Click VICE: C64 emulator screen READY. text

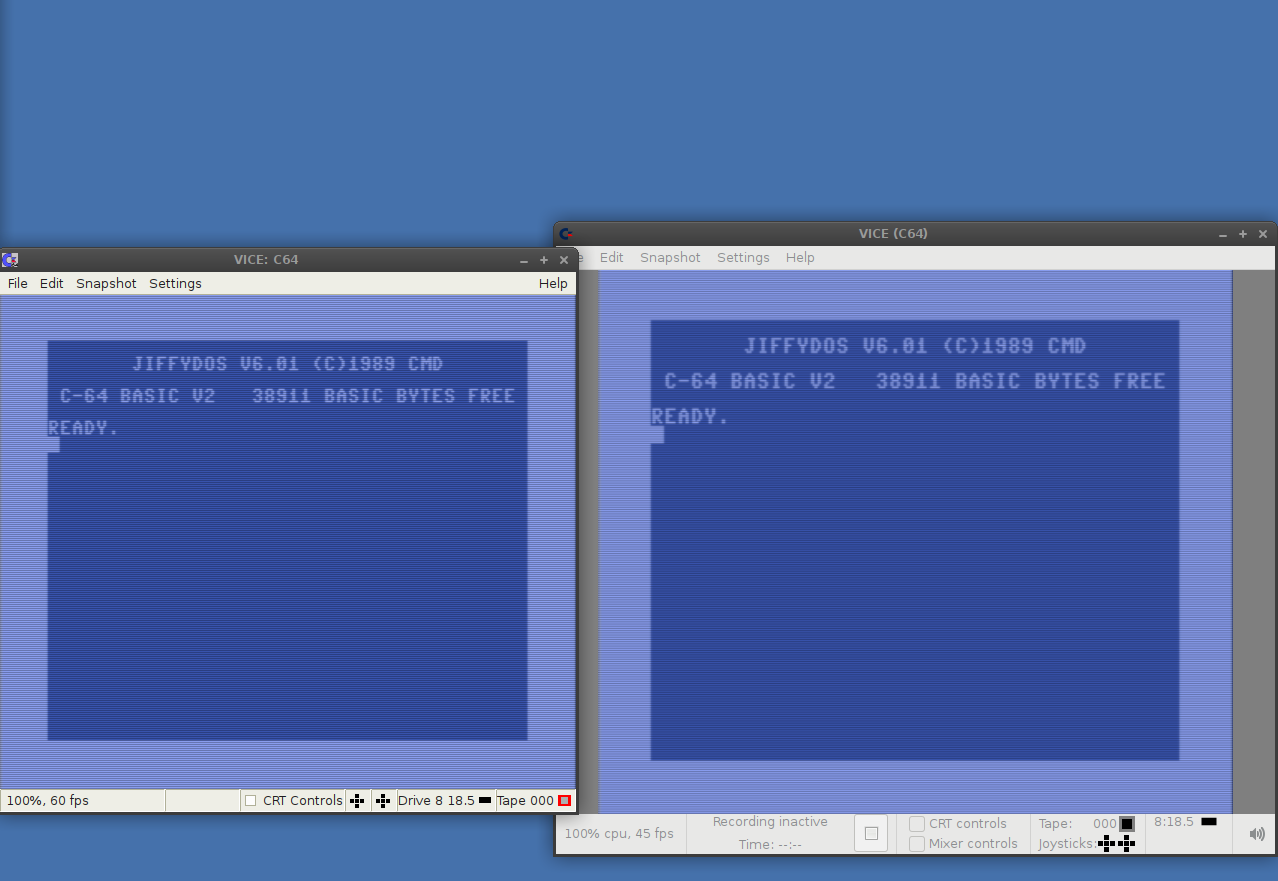(84, 428)
